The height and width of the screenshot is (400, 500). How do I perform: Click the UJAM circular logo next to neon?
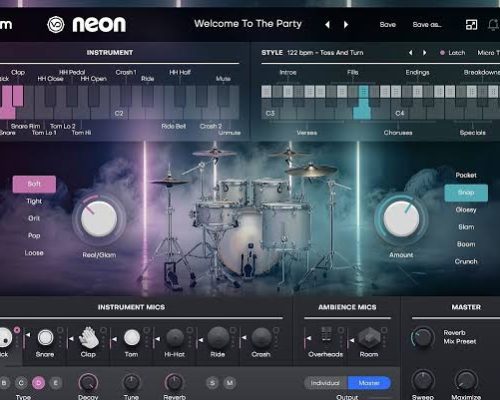pos(56,24)
